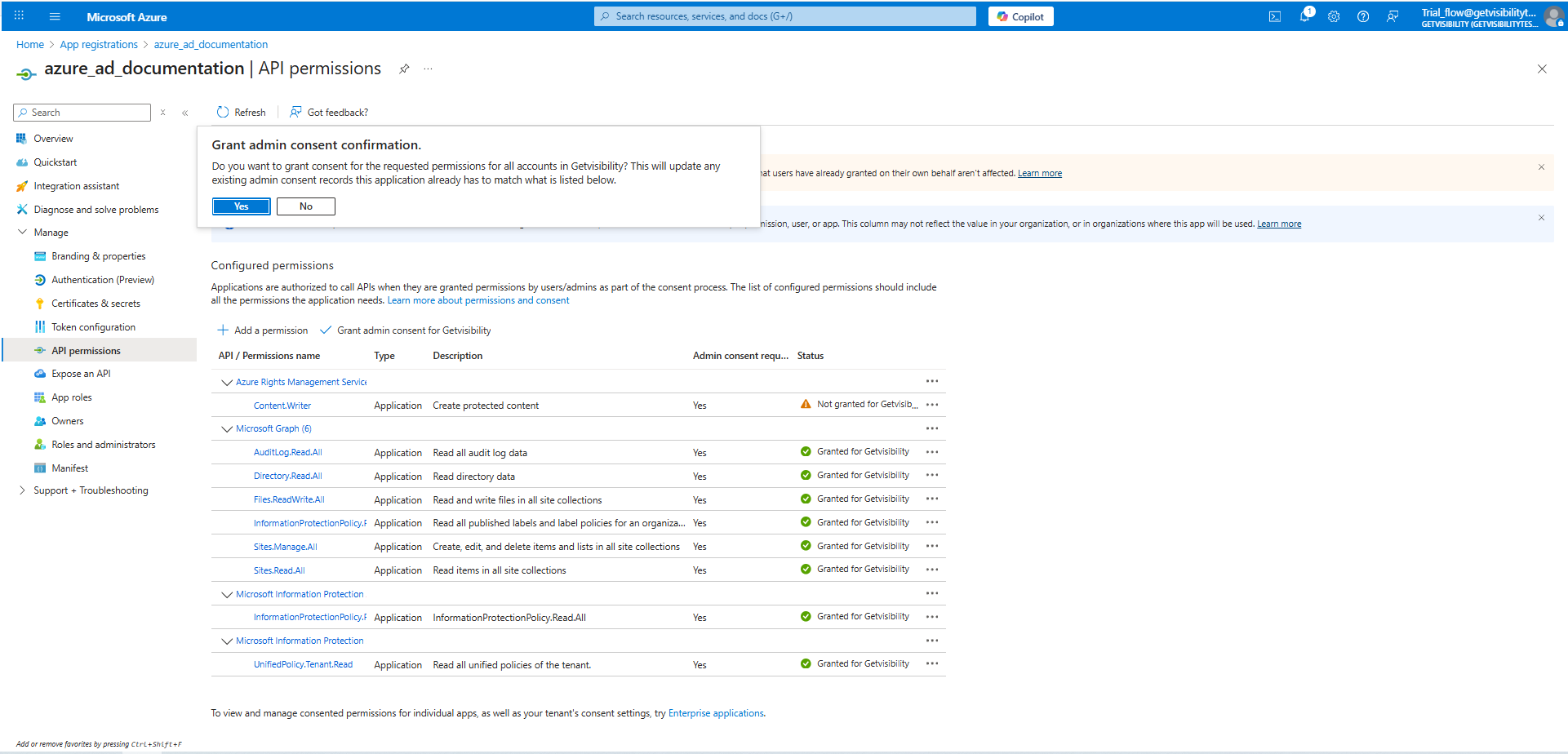This screenshot has width=1568, height=754.
Task: Click the top resource search box
Action: [784, 16]
